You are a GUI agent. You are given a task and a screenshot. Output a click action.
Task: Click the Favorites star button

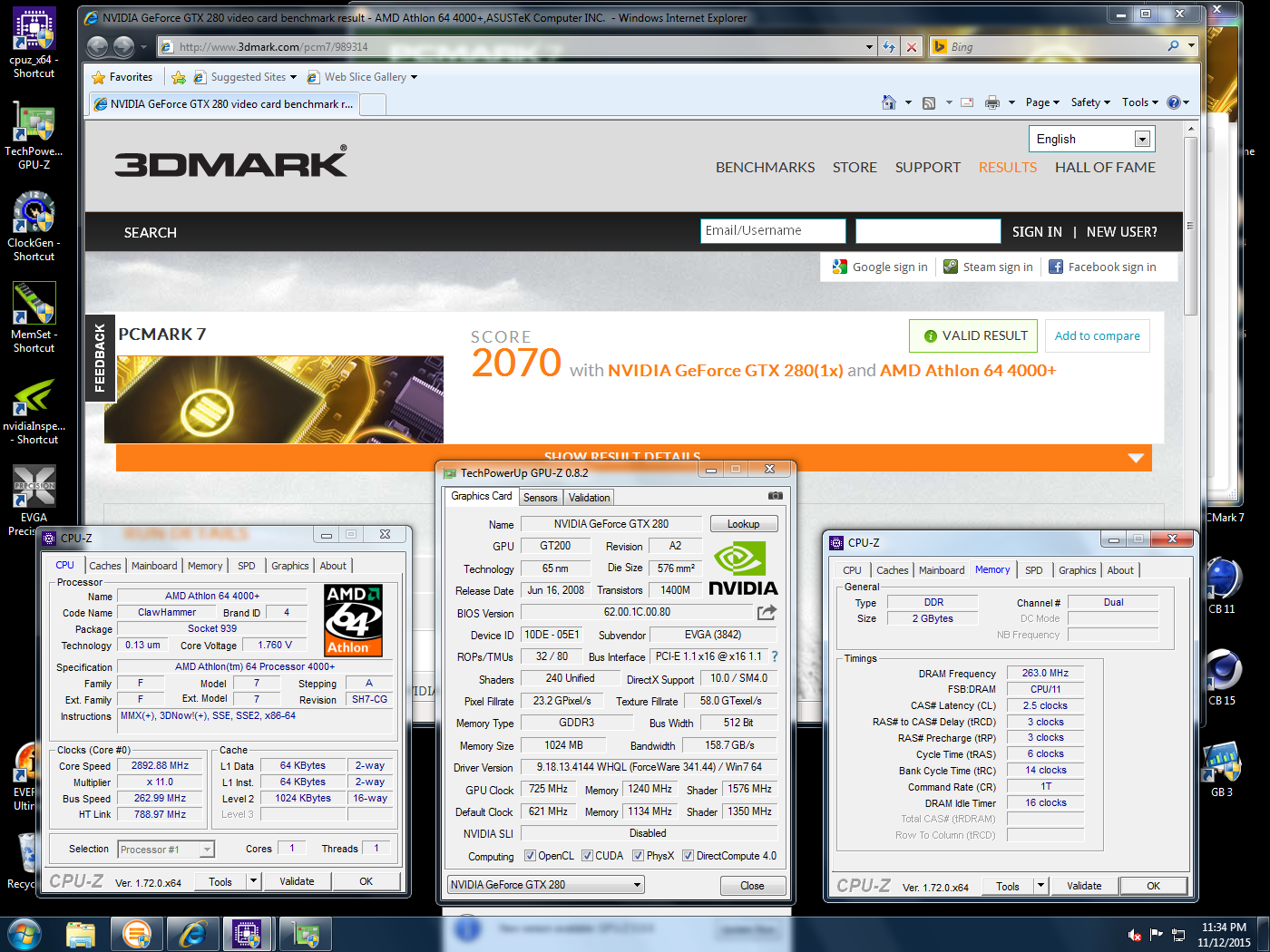pos(122,77)
